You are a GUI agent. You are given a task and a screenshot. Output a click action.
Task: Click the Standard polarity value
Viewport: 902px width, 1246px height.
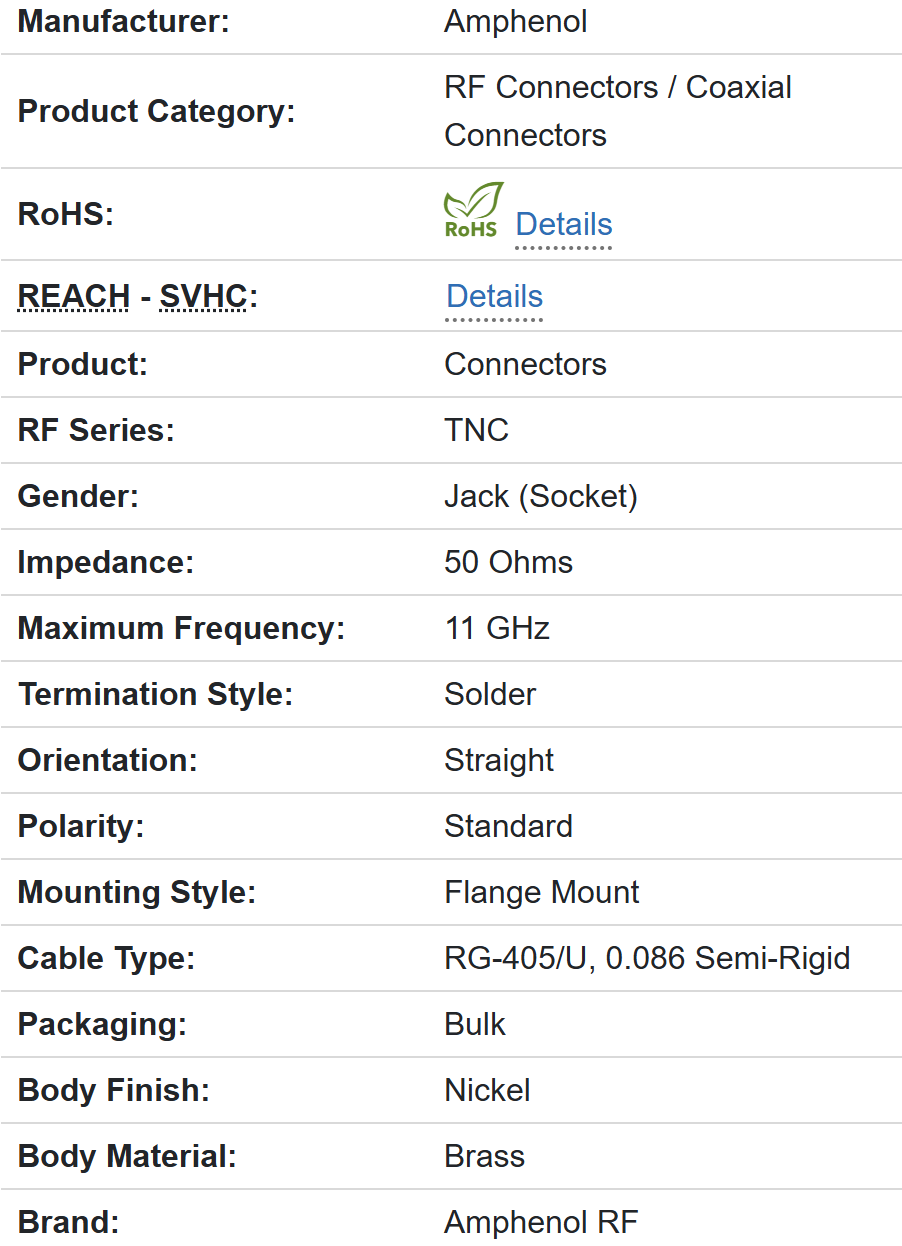pos(508,826)
